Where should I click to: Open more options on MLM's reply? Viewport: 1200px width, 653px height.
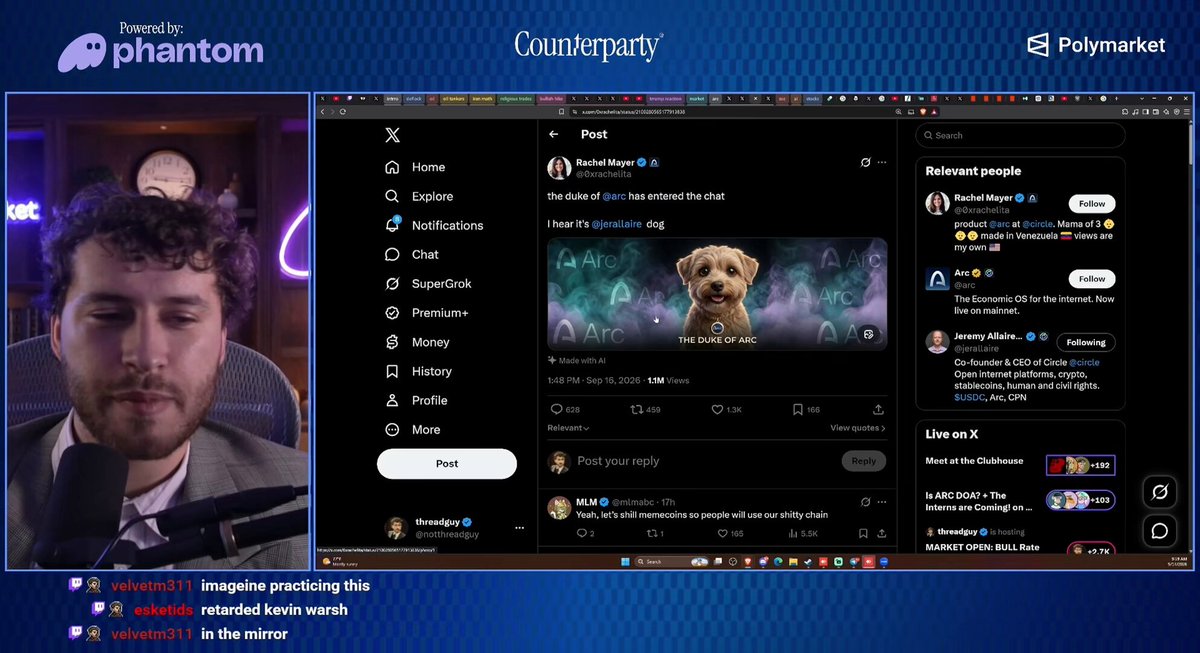(881, 501)
